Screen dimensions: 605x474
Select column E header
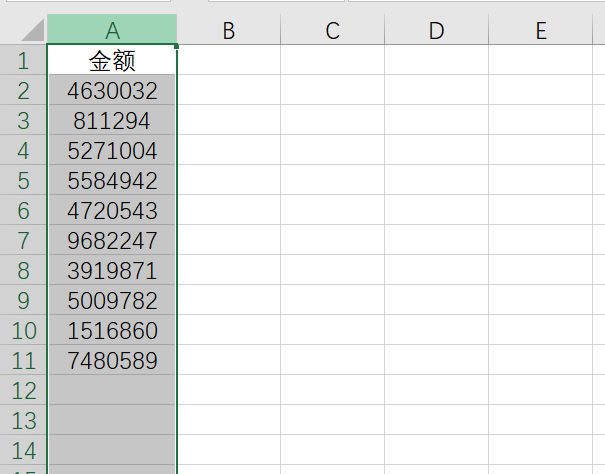click(x=541, y=29)
